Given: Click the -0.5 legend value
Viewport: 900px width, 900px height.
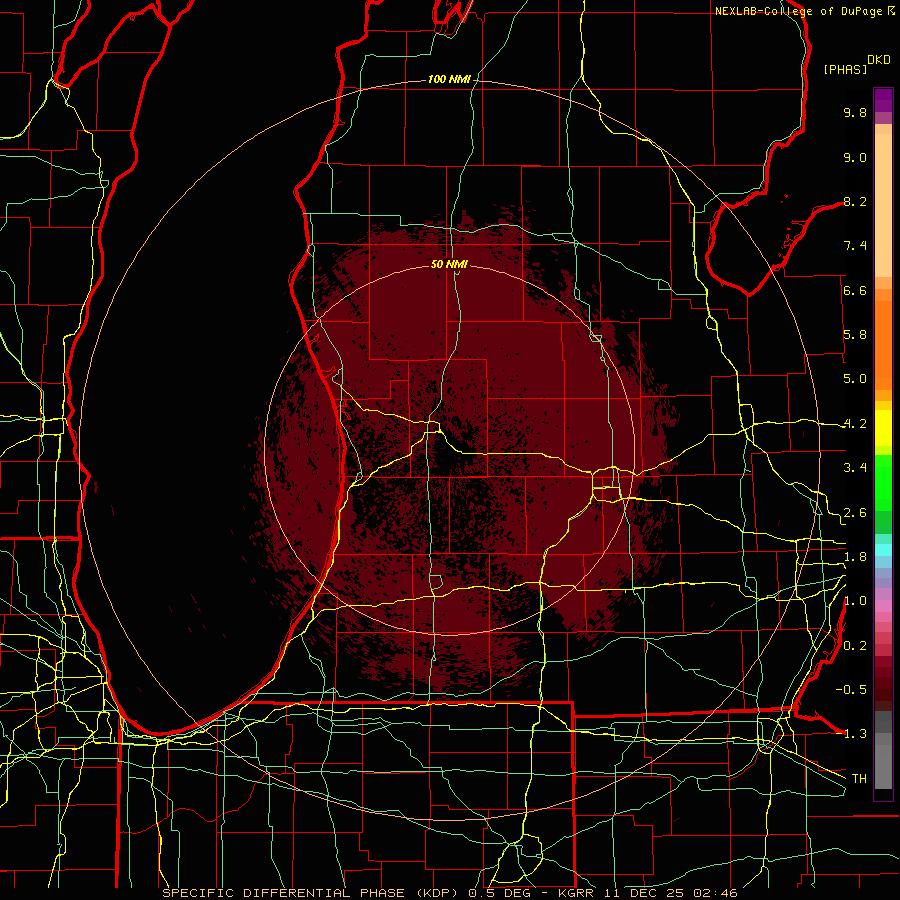Looking at the screenshot, I should click(851, 690).
